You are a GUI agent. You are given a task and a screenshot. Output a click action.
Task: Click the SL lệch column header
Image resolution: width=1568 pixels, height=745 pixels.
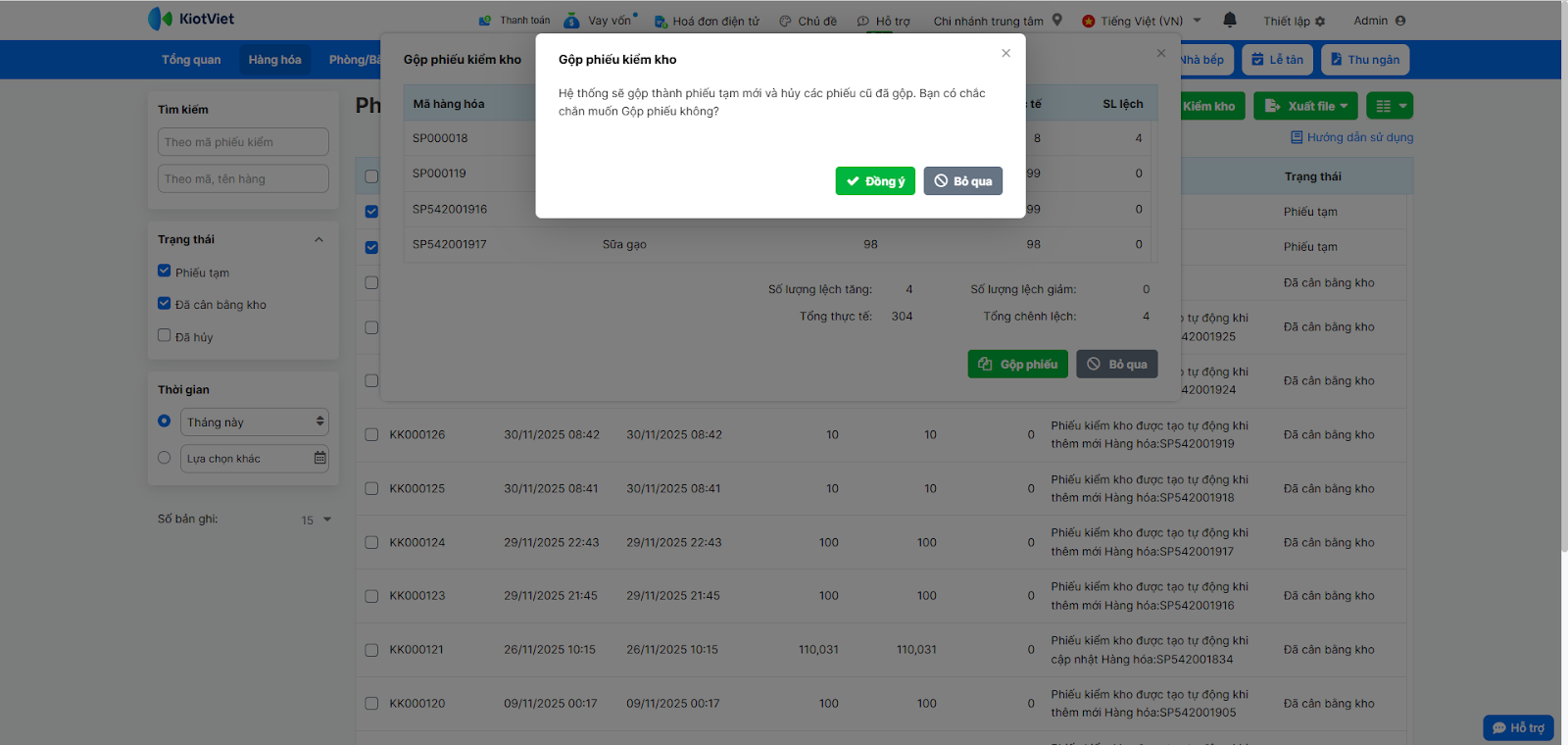1123,104
